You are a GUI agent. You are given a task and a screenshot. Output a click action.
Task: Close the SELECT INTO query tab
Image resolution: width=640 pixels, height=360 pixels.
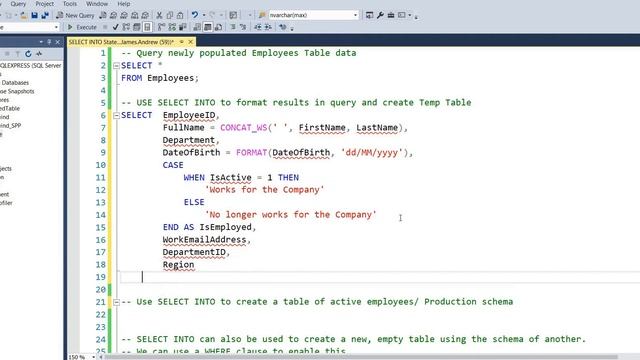(x=190, y=42)
